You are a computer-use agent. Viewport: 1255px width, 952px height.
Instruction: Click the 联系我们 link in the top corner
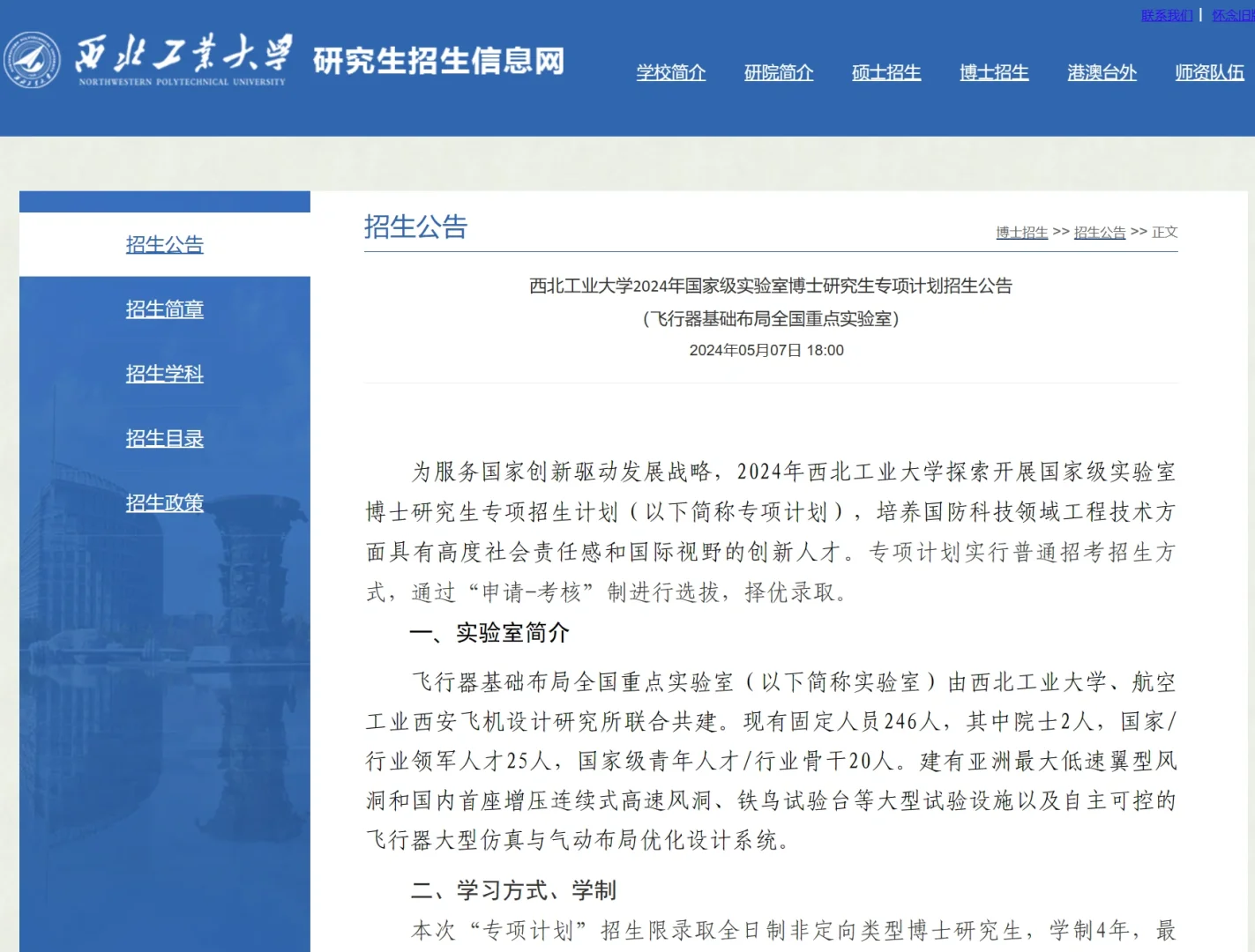pos(1167,15)
